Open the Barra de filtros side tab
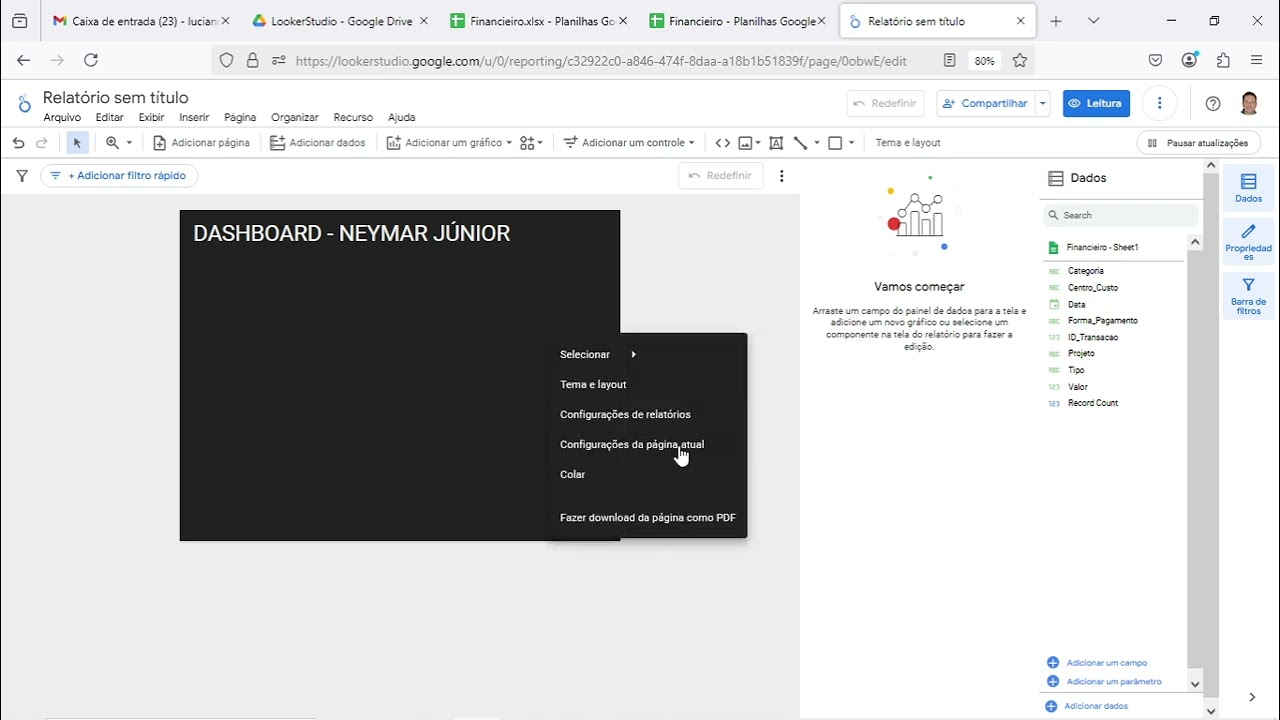 coord(1248,296)
